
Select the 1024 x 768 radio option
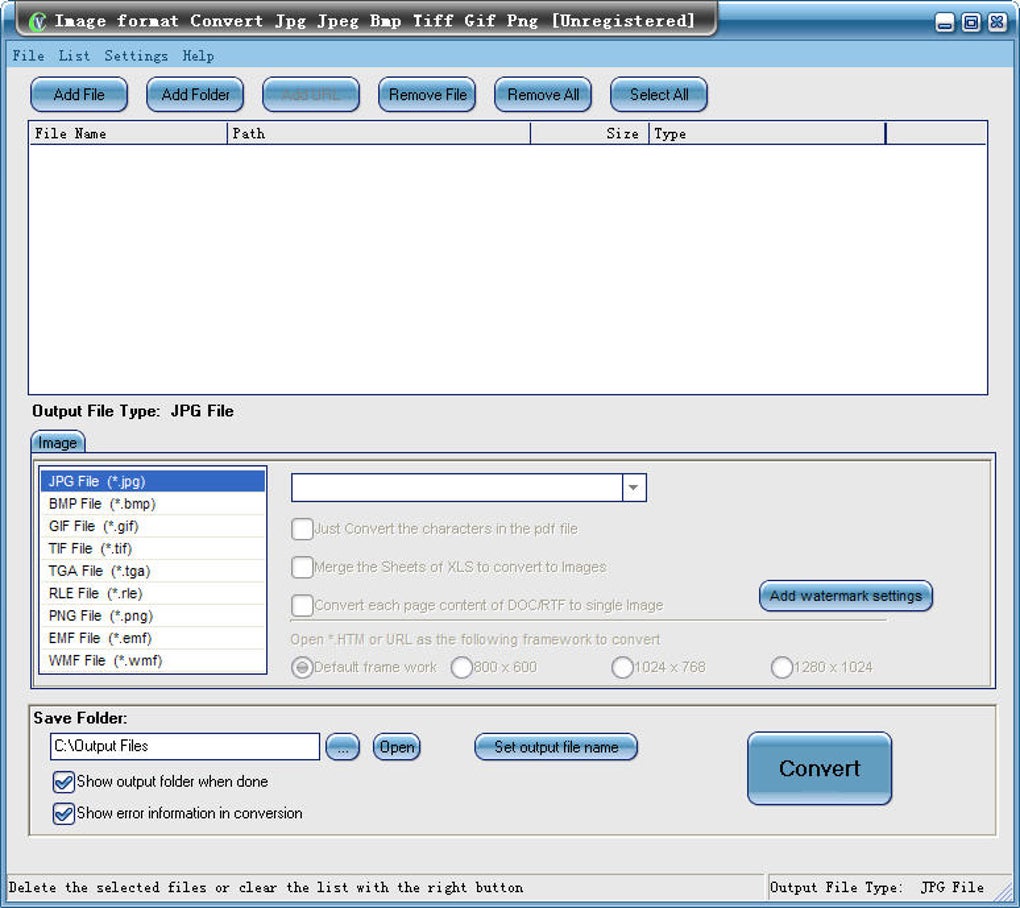(622, 668)
